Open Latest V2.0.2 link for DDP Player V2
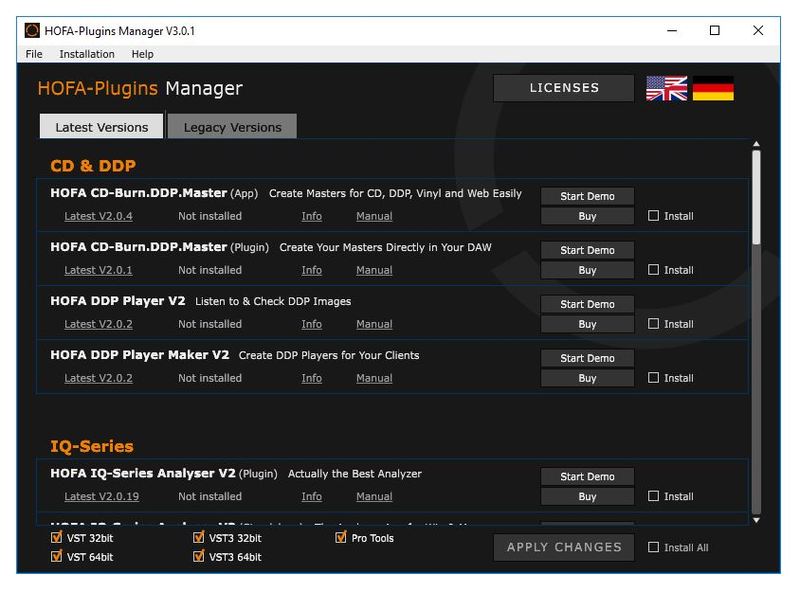 (x=98, y=325)
